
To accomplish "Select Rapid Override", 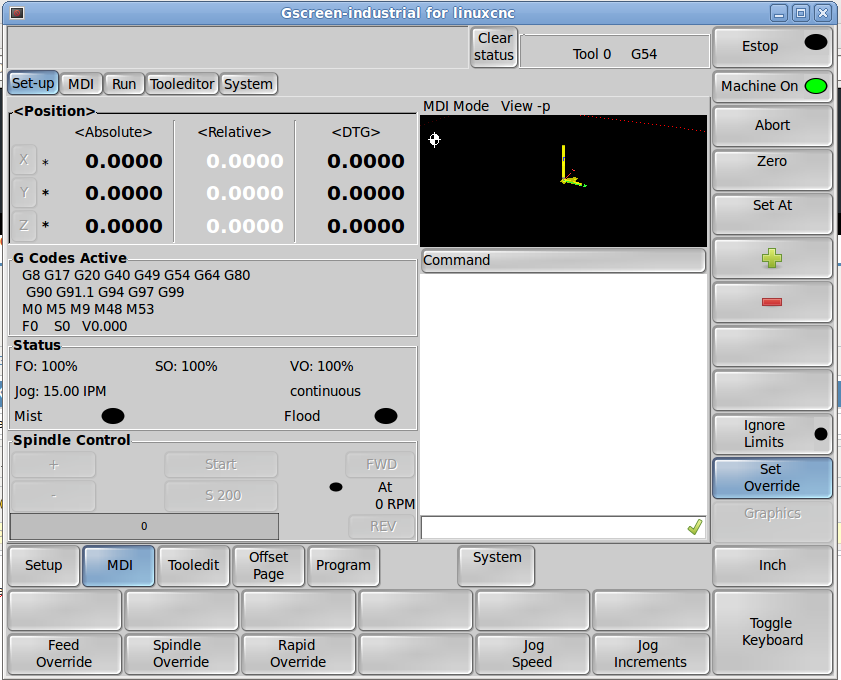I will [x=298, y=653].
